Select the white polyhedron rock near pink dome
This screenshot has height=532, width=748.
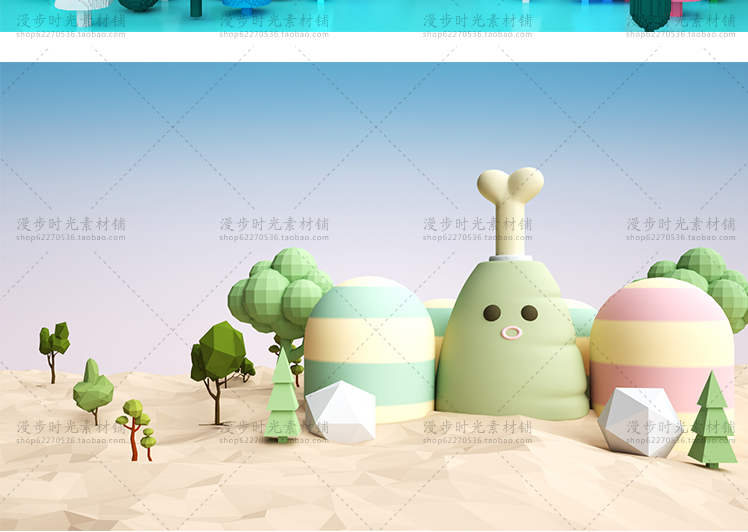[639, 421]
